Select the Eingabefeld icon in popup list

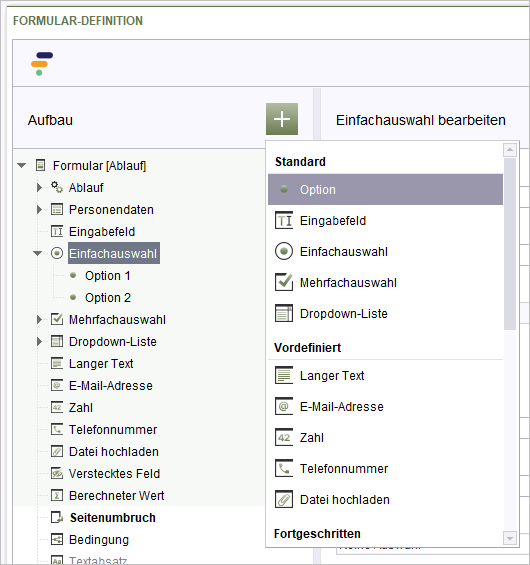tap(284, 220)
